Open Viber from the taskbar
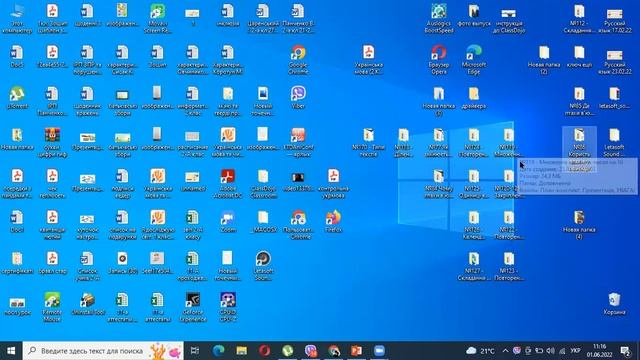640x360 pixels. click(x=311, y=351)
